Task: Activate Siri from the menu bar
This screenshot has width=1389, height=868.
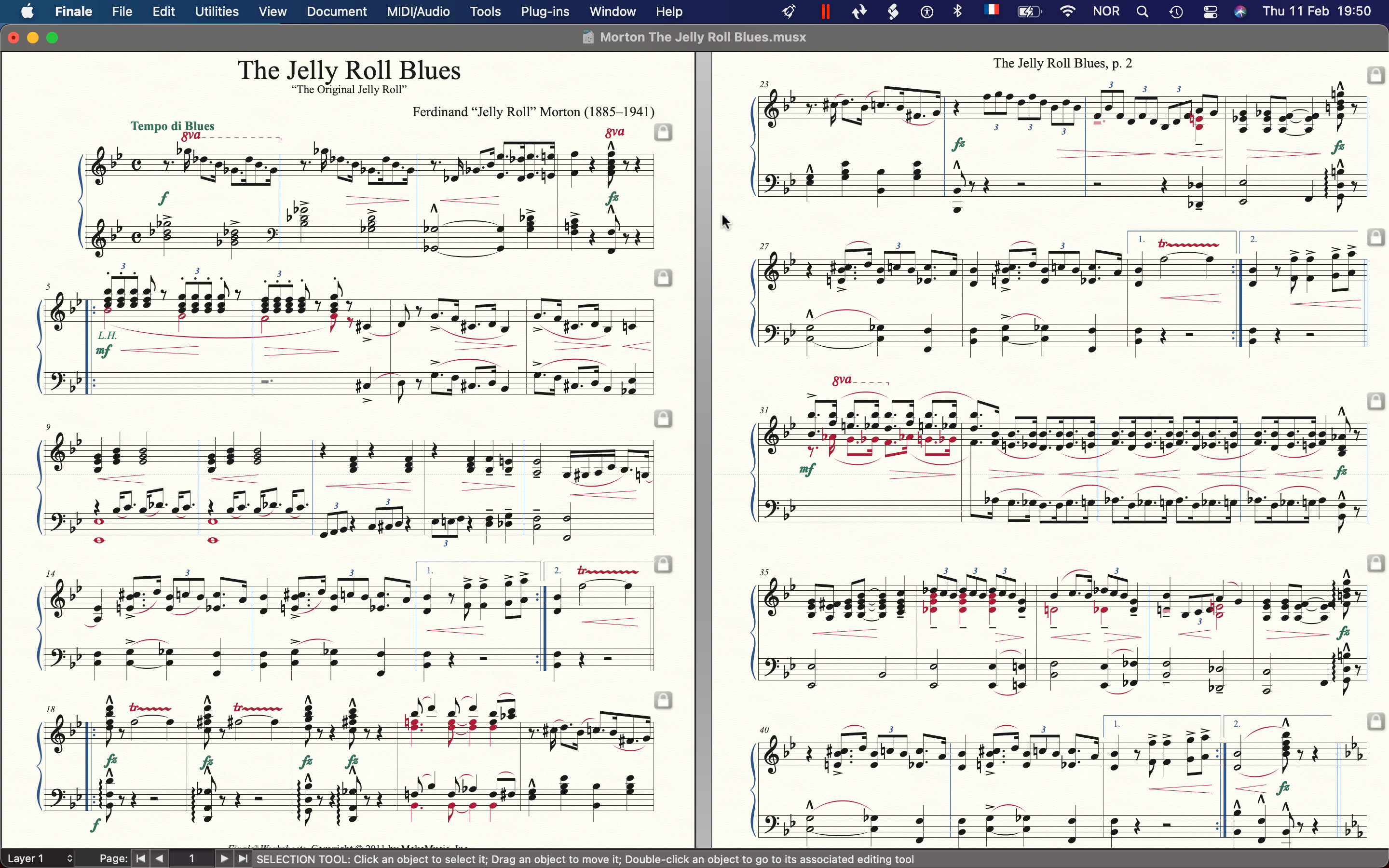Action: tap(1241, 12)
